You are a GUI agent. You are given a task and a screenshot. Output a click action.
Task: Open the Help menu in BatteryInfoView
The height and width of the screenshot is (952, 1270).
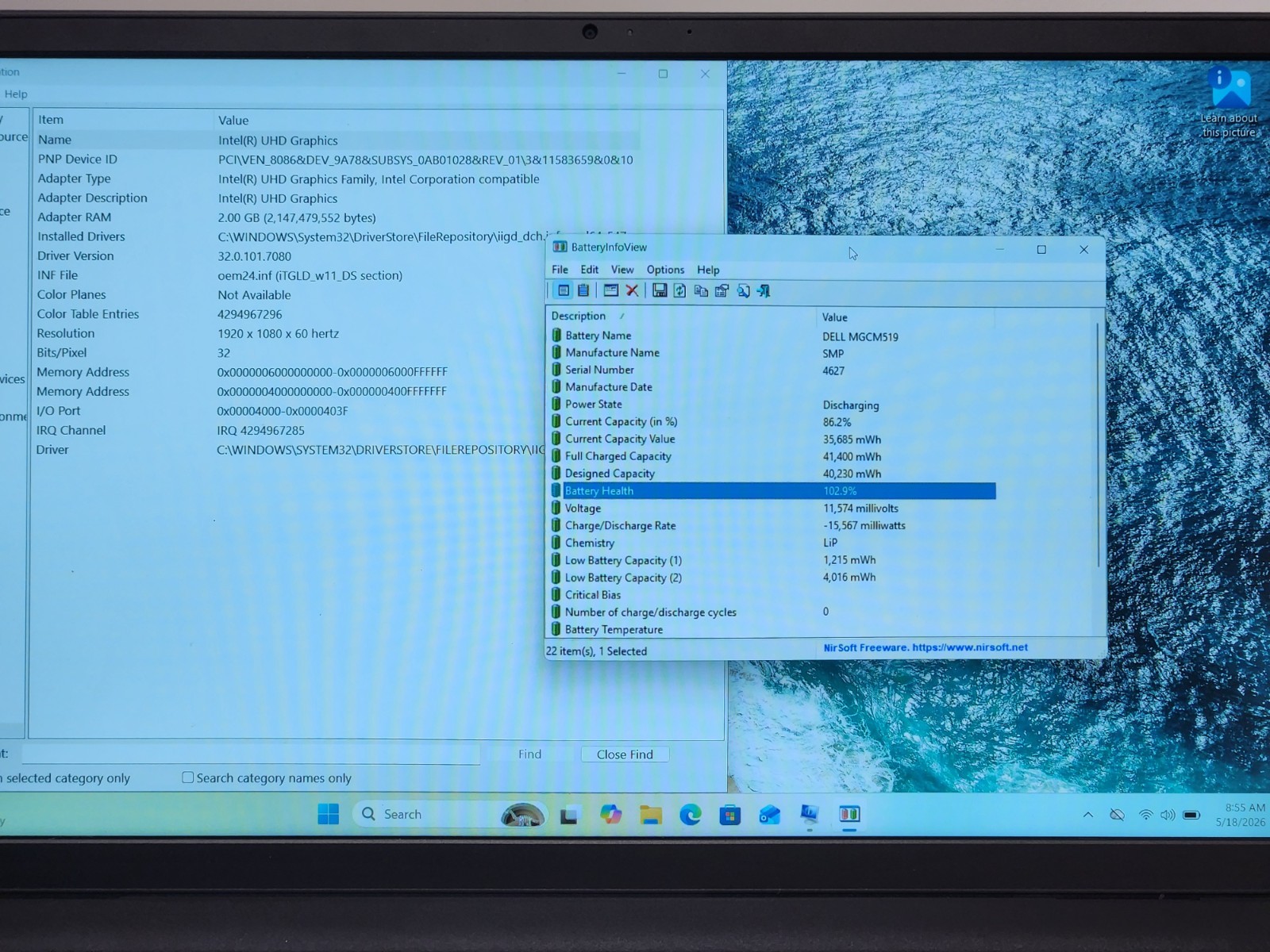708,270
